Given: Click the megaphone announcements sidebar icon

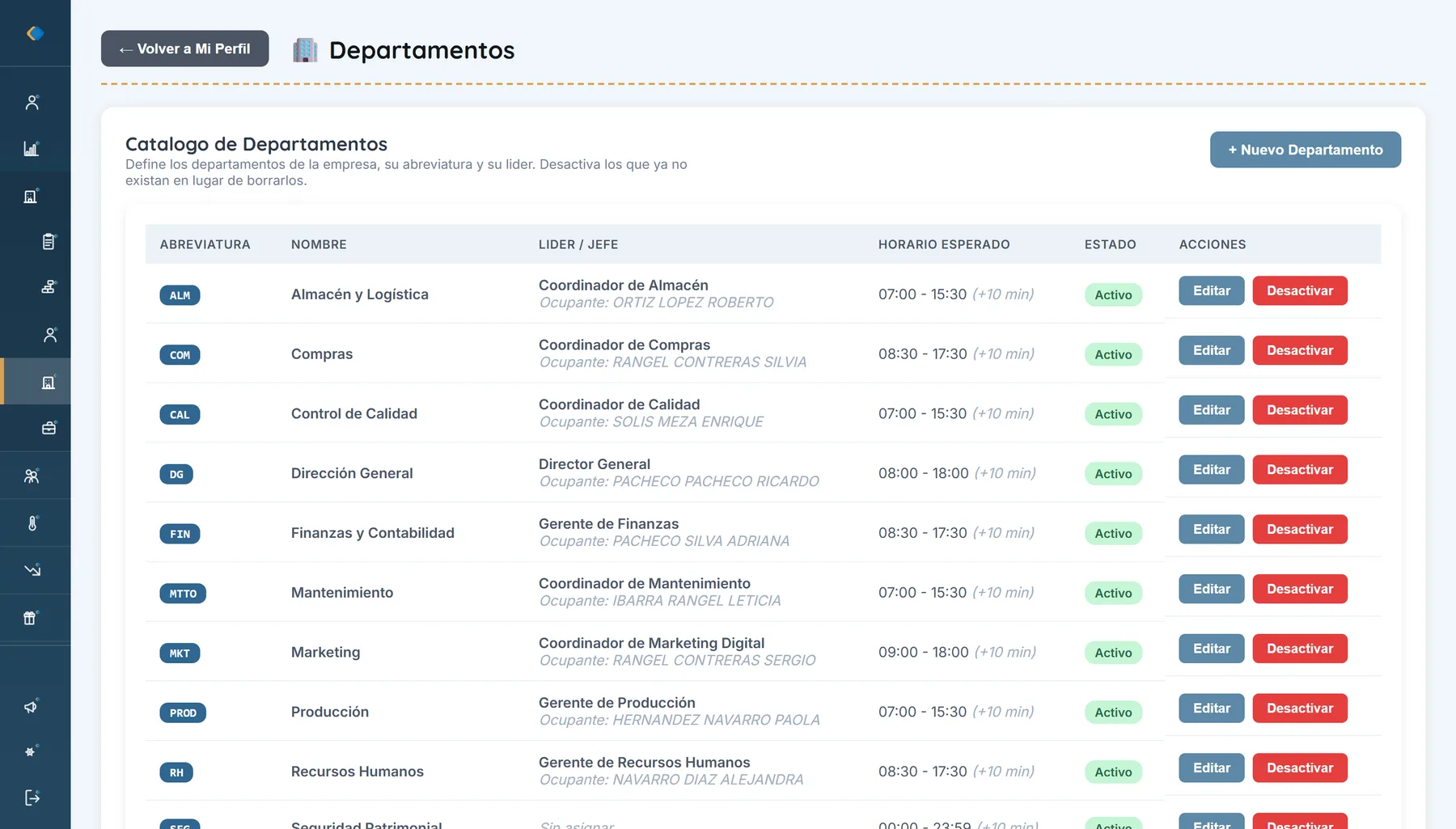Looking at the screenshot, I should tap(31, 707).
